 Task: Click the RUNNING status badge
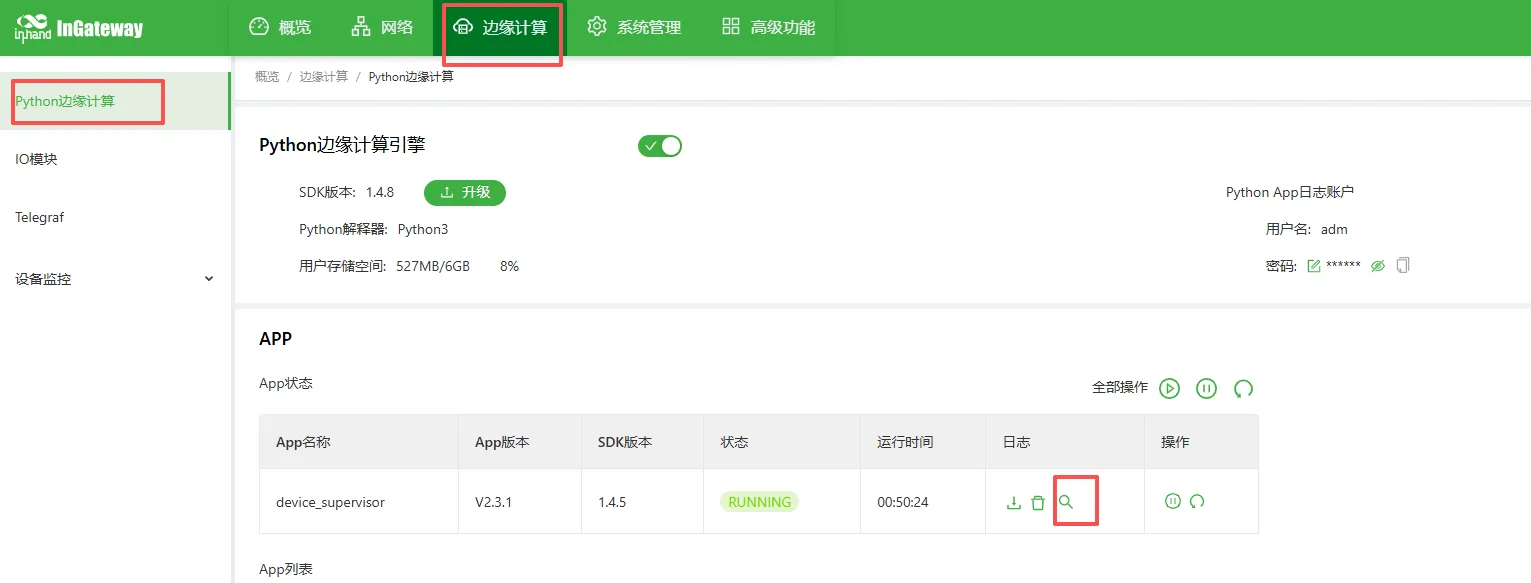(760, 502)
